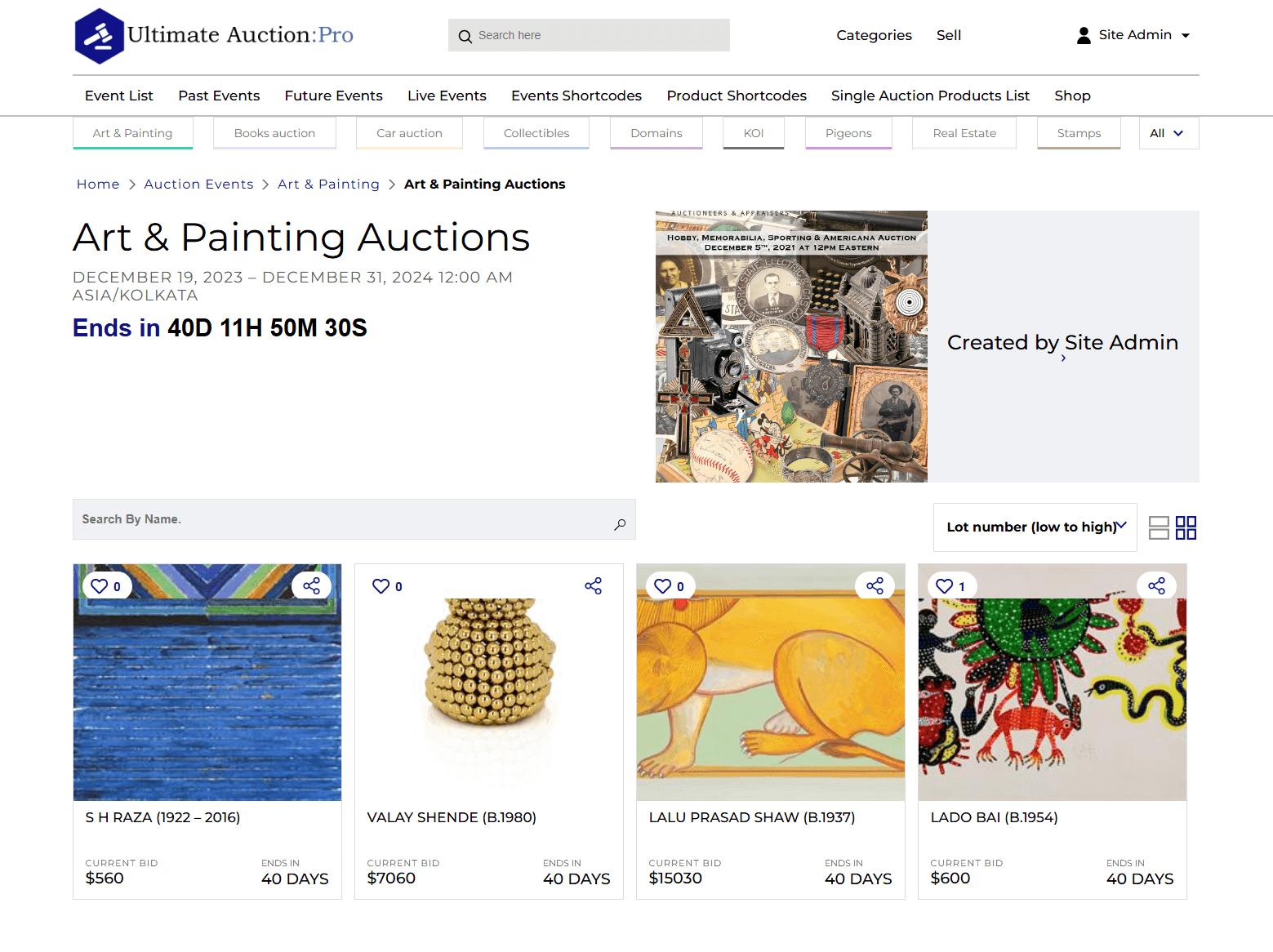
Task: Toggle favorite heart on Valay Shende lot
Action: tap(381, 585)
